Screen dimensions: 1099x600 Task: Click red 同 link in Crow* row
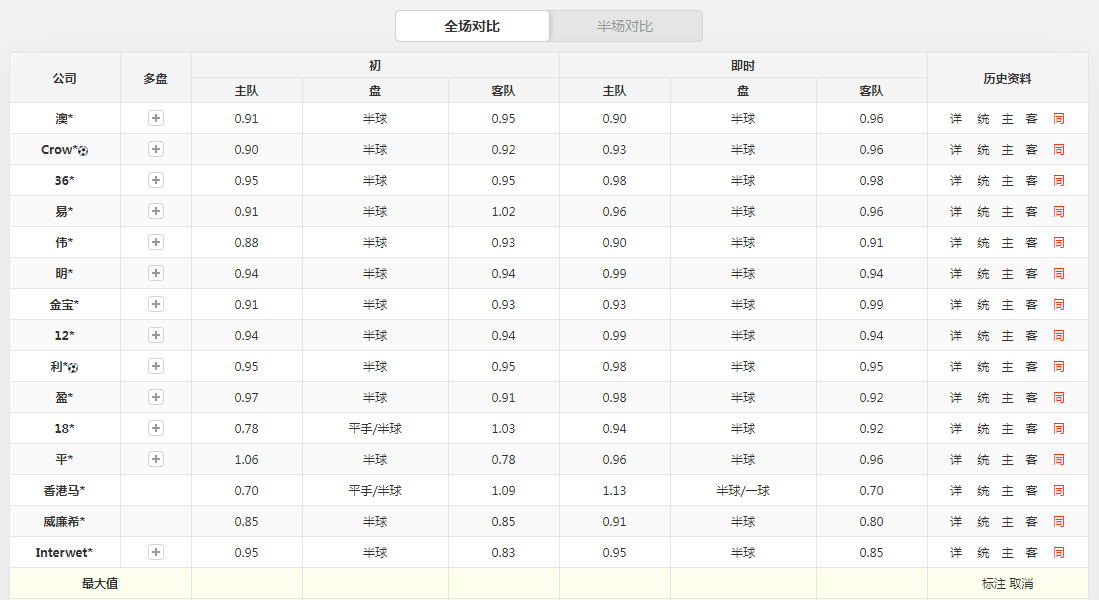(x=1059, y=150)
